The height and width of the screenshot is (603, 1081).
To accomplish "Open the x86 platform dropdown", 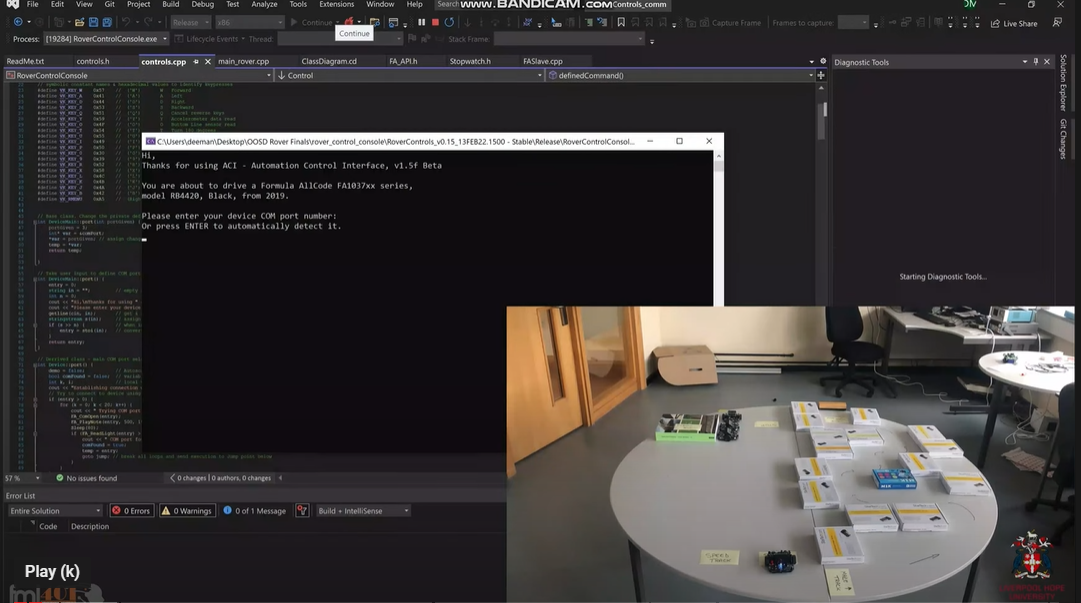I will tap(250, 23).
